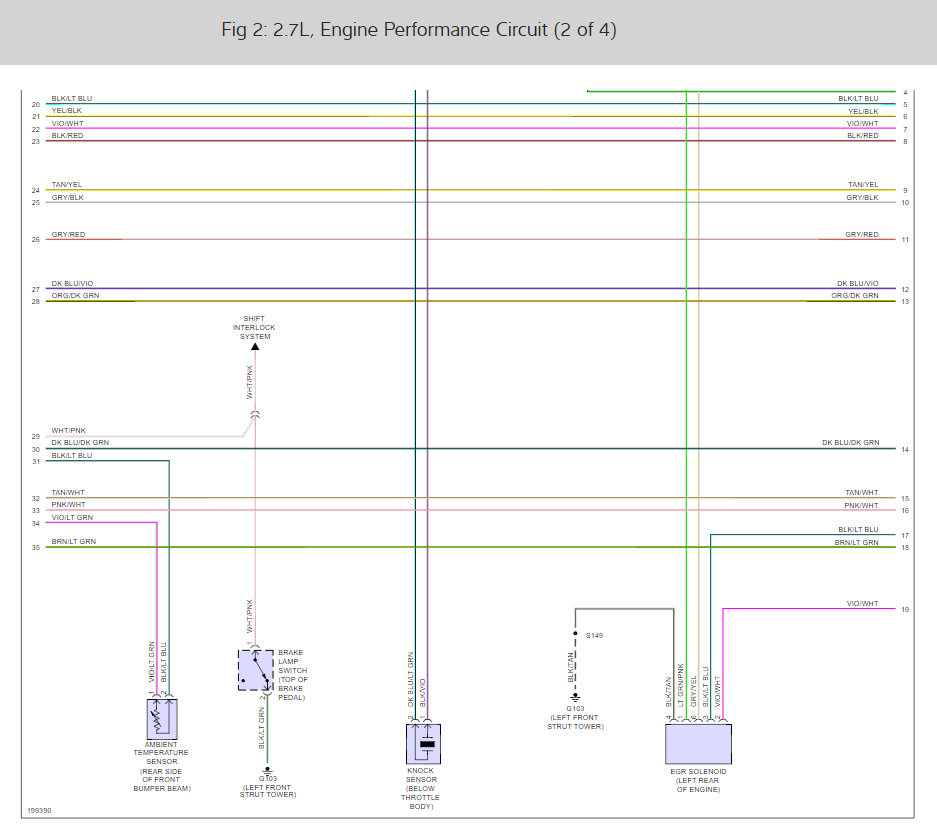Click the vertical 'LT GRN/PNK' wire label
Screen dimensions: 937x828
pos(680,685)
